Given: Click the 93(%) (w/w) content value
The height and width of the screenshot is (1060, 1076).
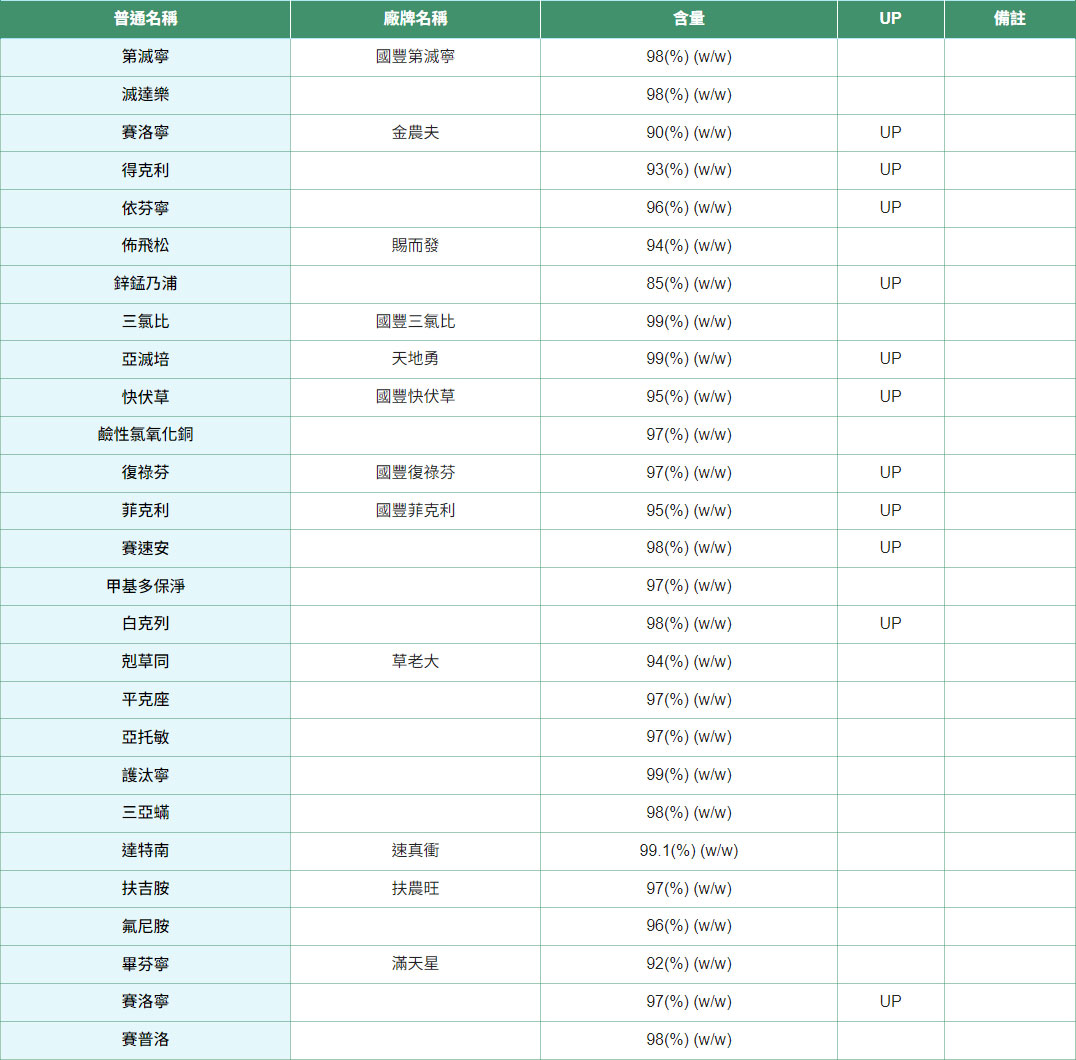Looking at the screenshot, I should pyautogui.click(x=688, y=169).
